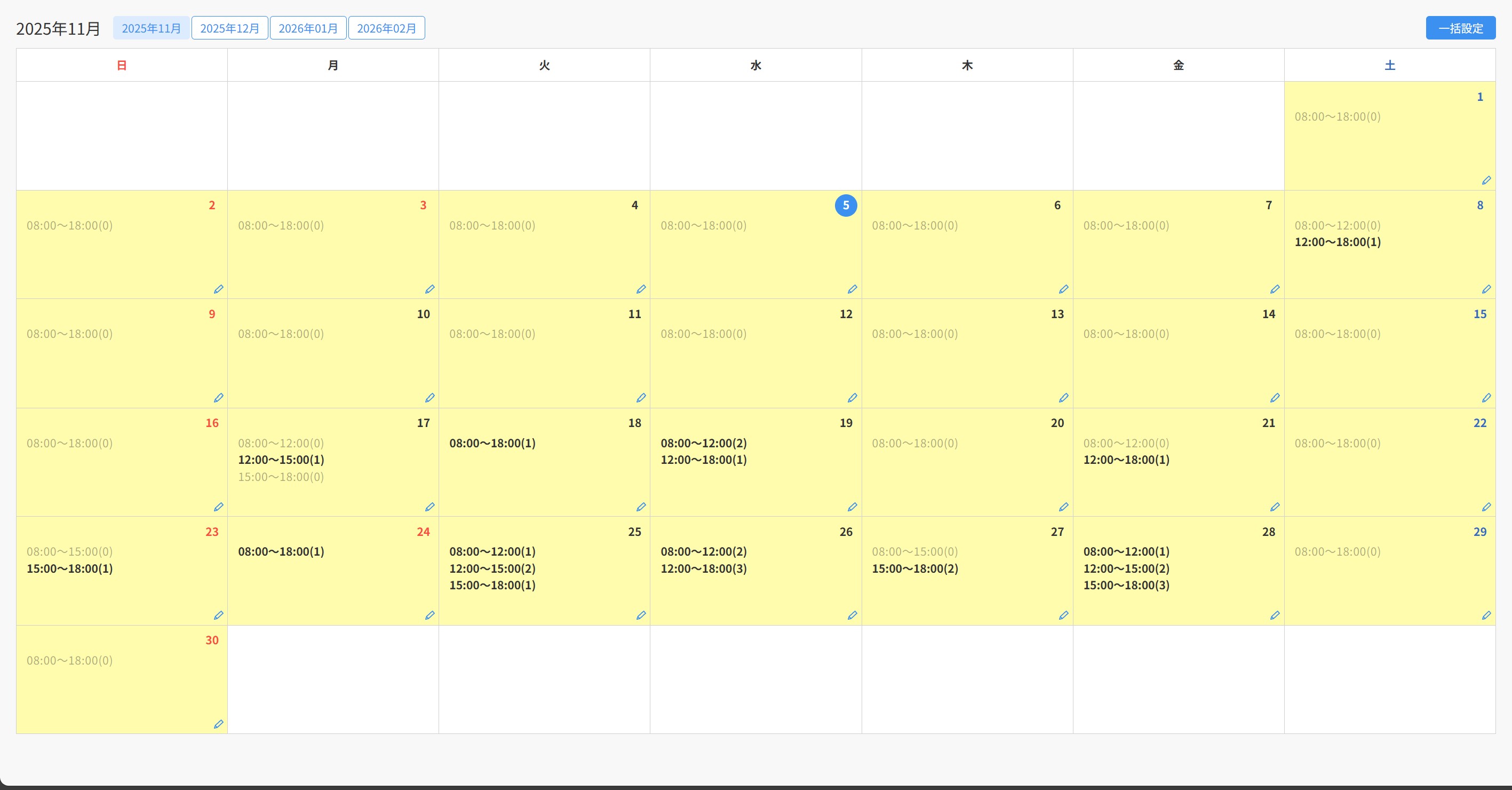Switch to the 2026年01月 tab
Screen dimensions: 1512x790
pos(307,28)
